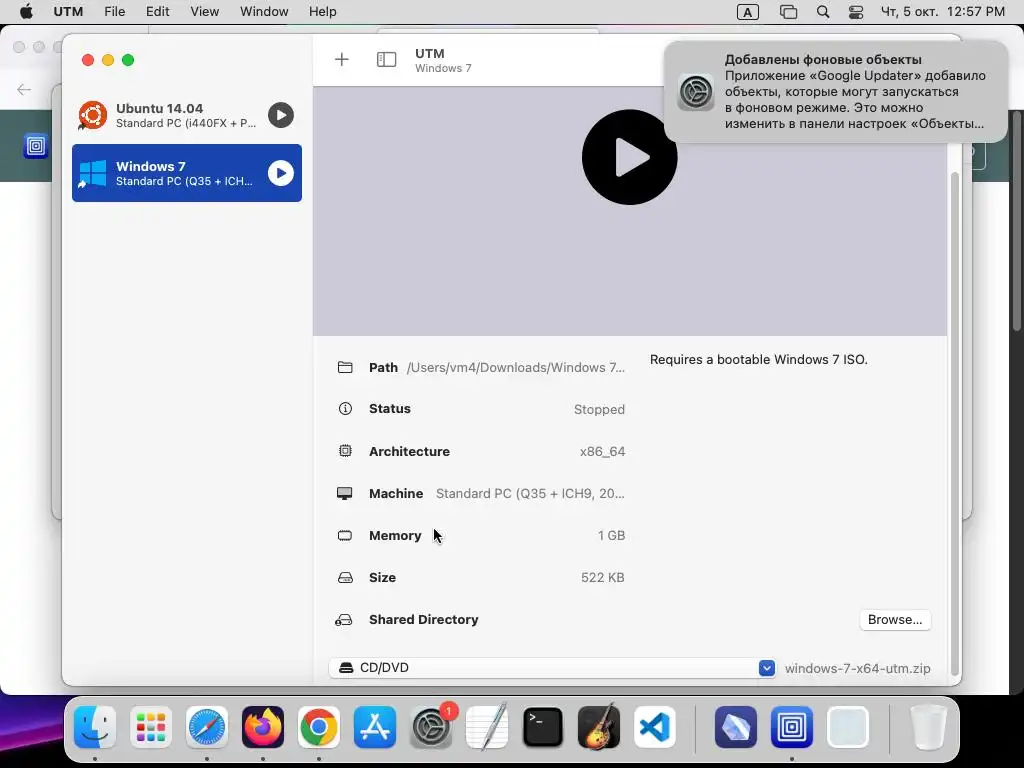The image size is (1024, 768).
Task: Click the 522 KB size value
Action: click(x=603, y=578)
